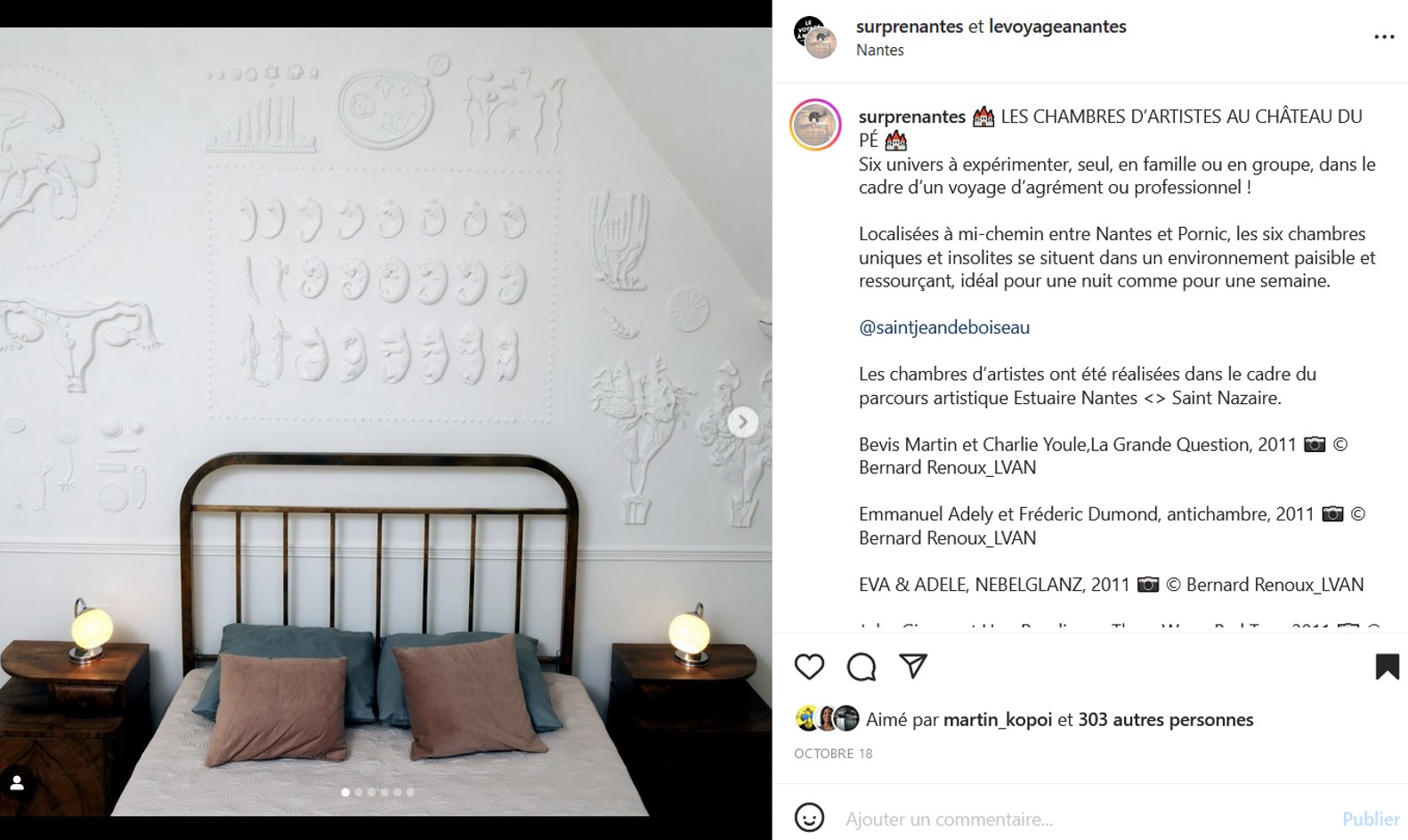Jump to the last carousel dot indicator
The width and height of the screenshot is (1408, 840).
point(410,792)
